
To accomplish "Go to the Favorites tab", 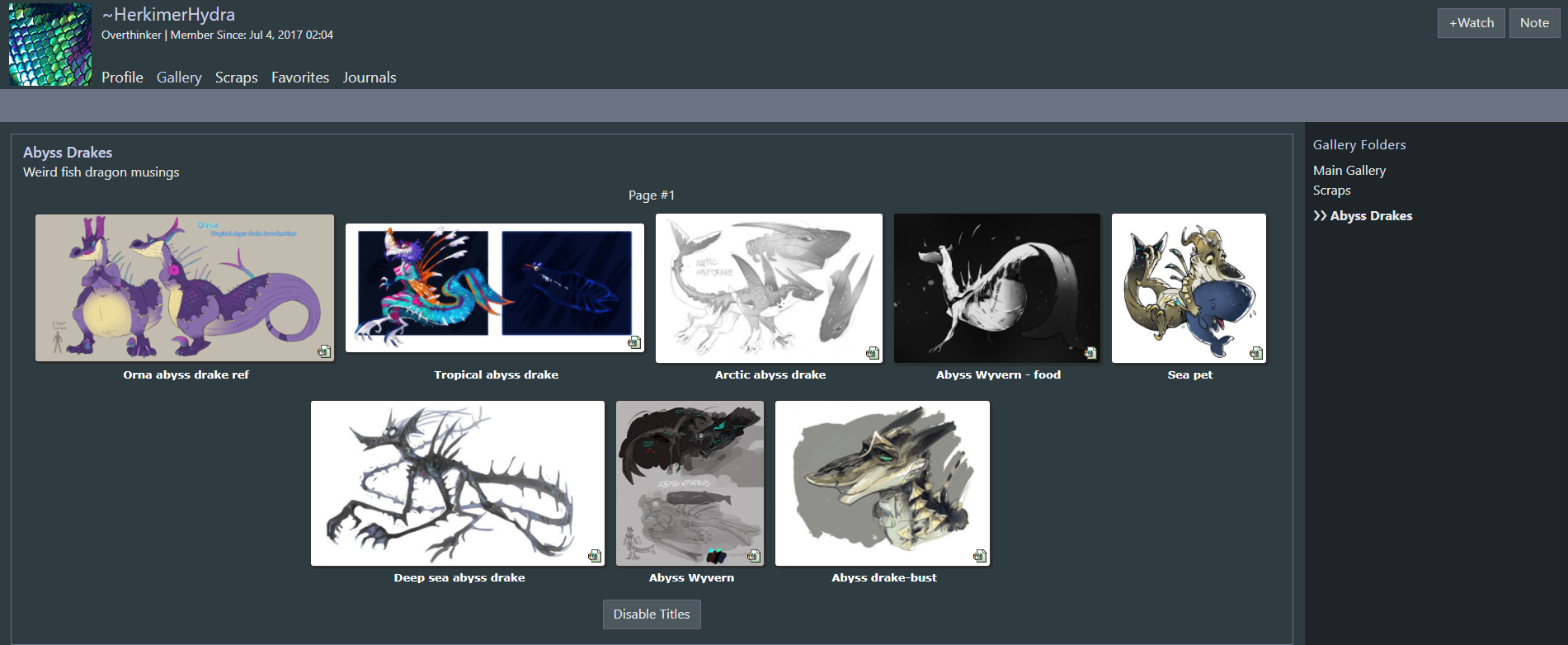I will 300,78.
